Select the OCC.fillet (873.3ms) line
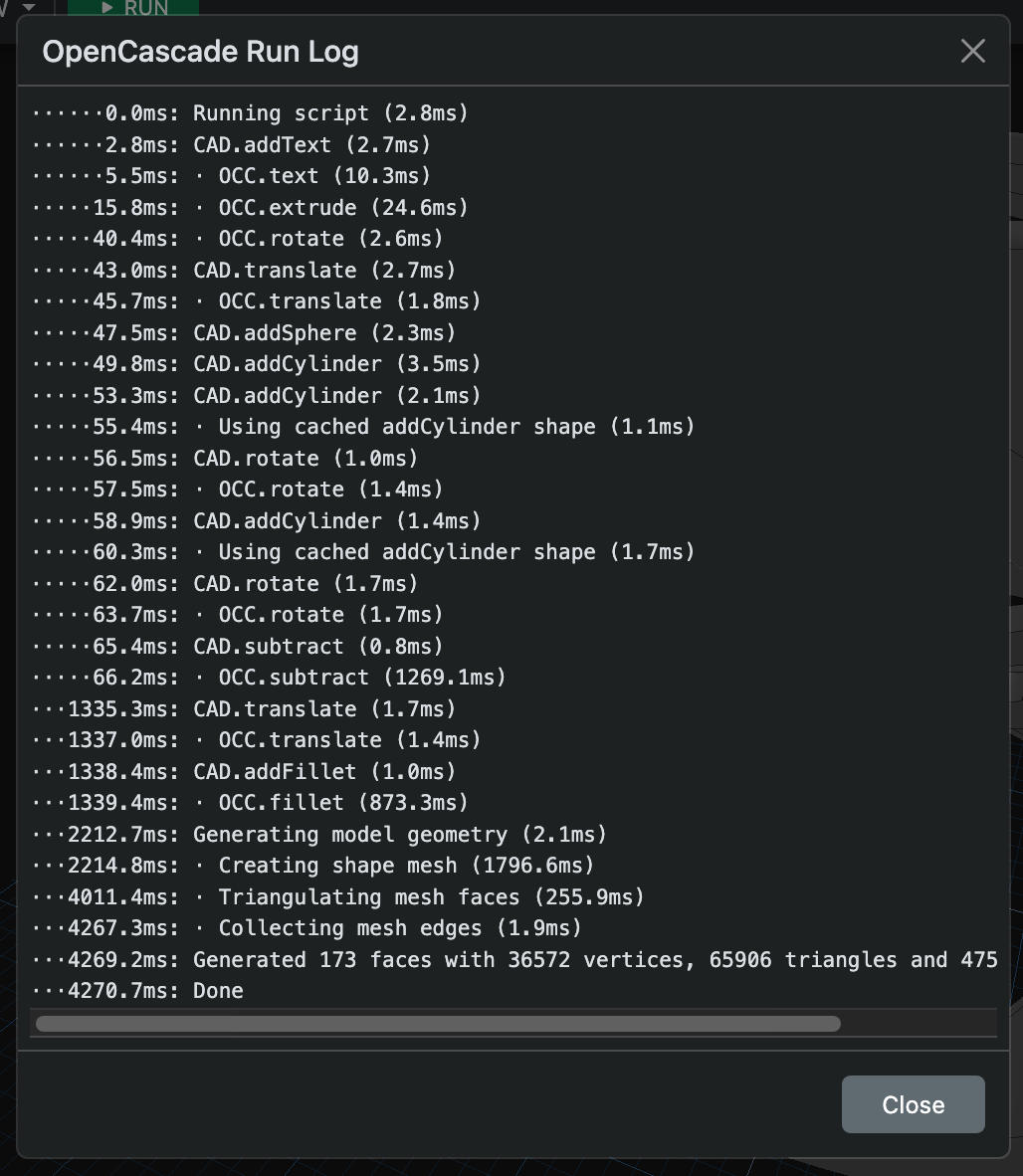Viewport: 1023px width, 1176px height. (342, 803)
